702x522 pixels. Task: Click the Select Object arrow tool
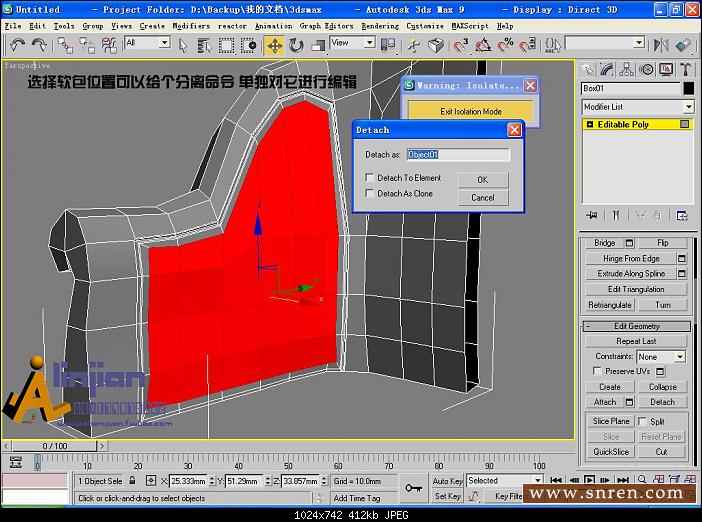[x=183, y=45]
